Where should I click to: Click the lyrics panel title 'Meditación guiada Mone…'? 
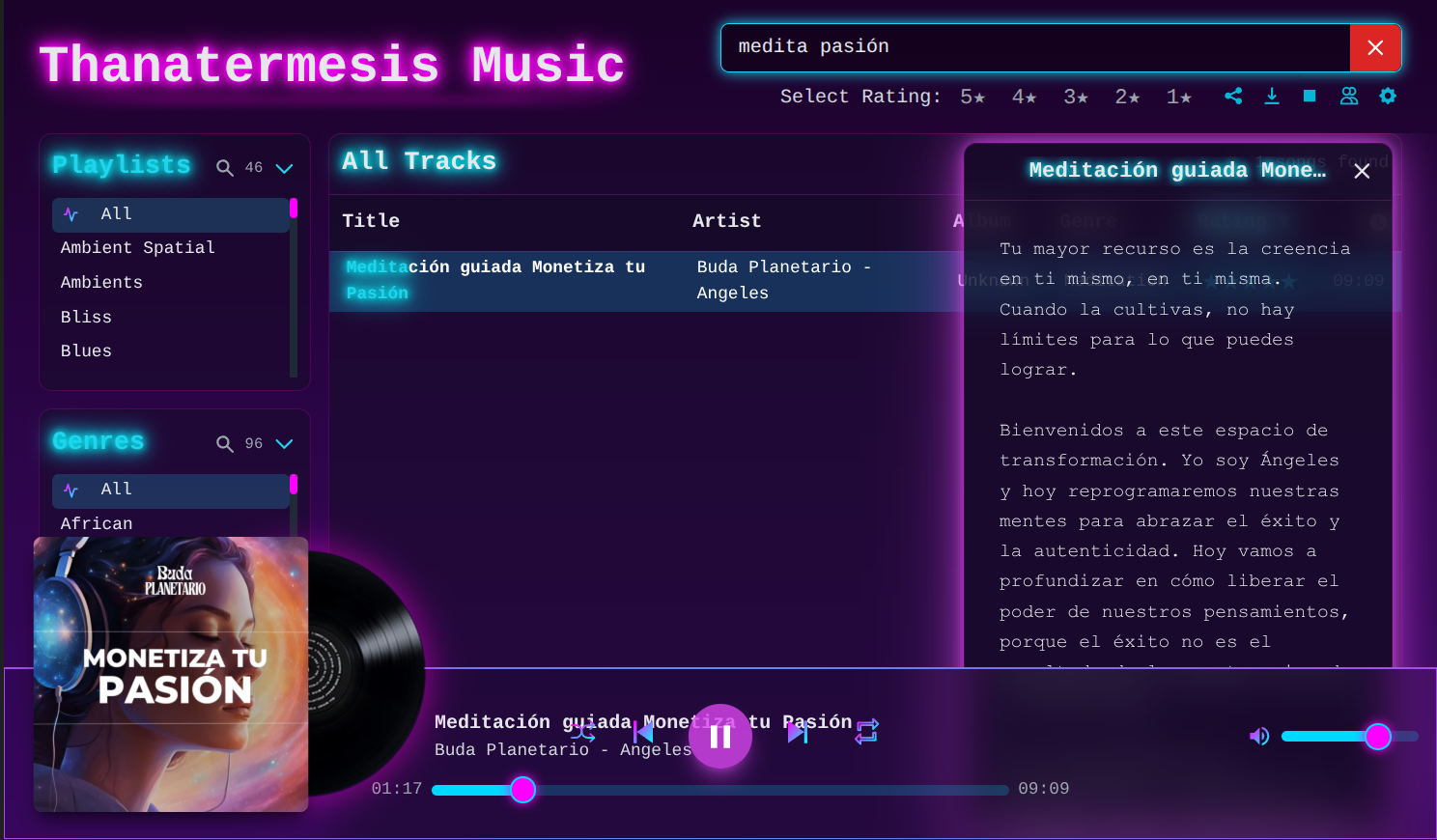pos(1177,170)
